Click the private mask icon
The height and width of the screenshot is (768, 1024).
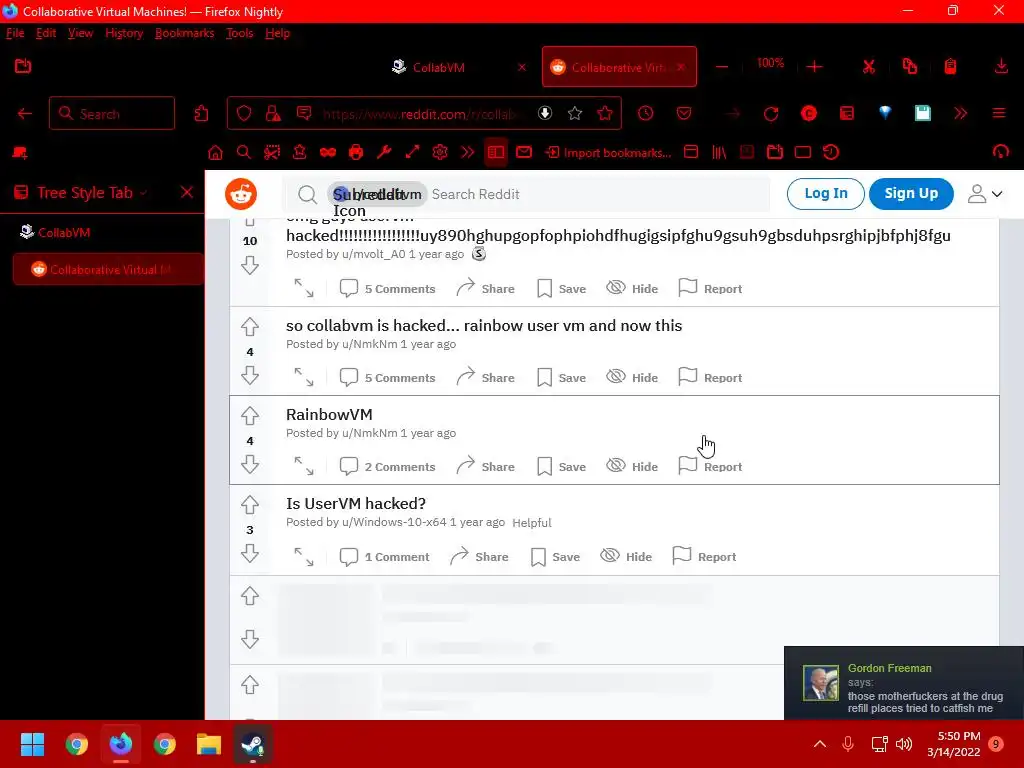coord(328,153)
